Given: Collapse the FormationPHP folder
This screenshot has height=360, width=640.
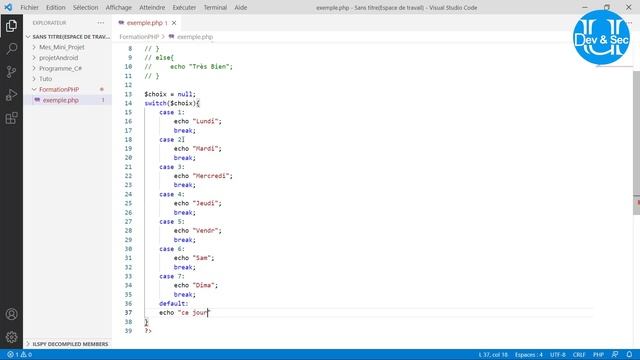Looking at the screenshot, I should pyautogui.click(x=59, y=89).
